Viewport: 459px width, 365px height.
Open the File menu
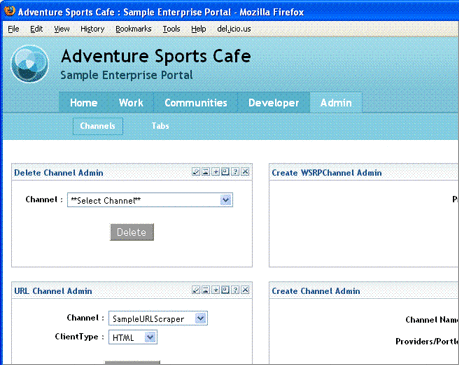click(13, 29)
